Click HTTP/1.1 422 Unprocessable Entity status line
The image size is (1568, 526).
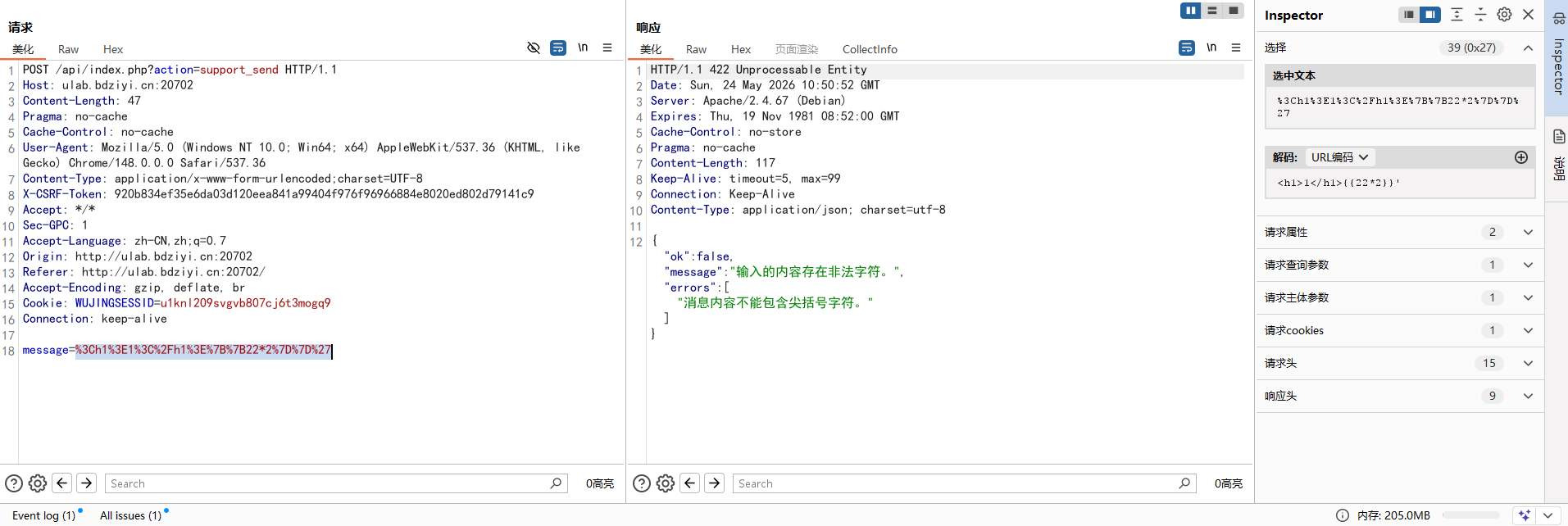pyautogui.click(x=758, y=70)
